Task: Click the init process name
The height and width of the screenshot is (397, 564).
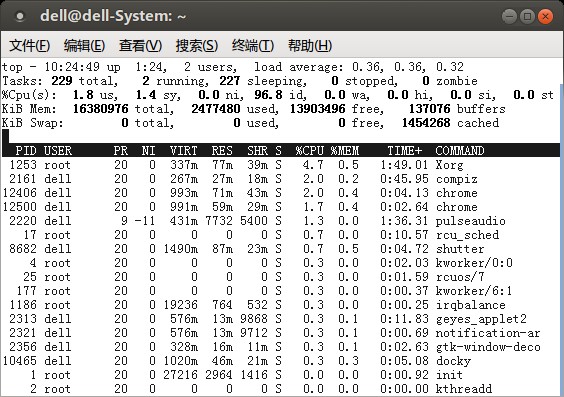Action: coord(450,375)
